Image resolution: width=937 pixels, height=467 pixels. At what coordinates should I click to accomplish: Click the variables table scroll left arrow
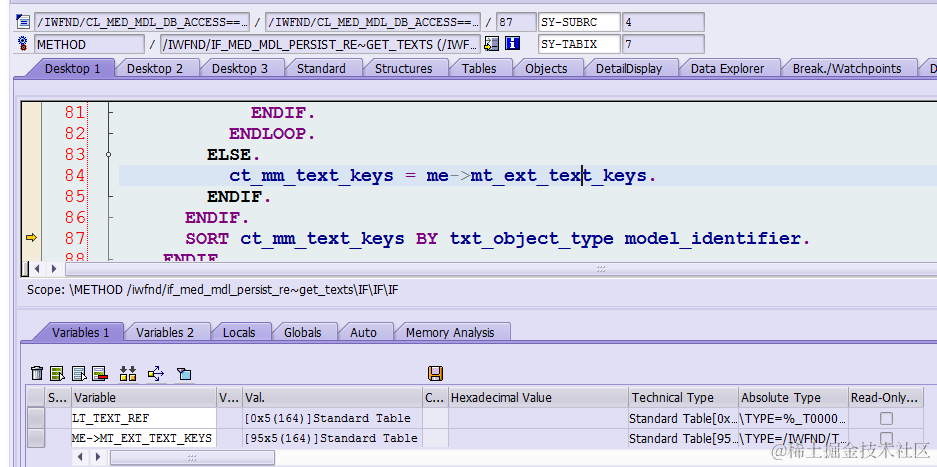[82, 457]
